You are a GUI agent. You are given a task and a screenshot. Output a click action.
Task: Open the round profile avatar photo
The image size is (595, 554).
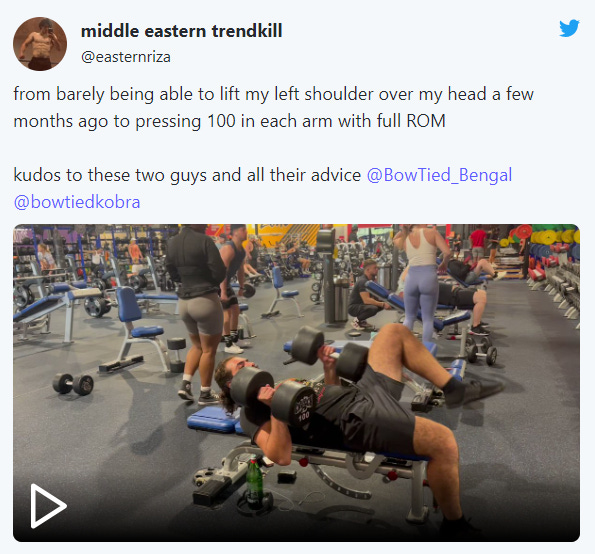click(x=40, y=44)
